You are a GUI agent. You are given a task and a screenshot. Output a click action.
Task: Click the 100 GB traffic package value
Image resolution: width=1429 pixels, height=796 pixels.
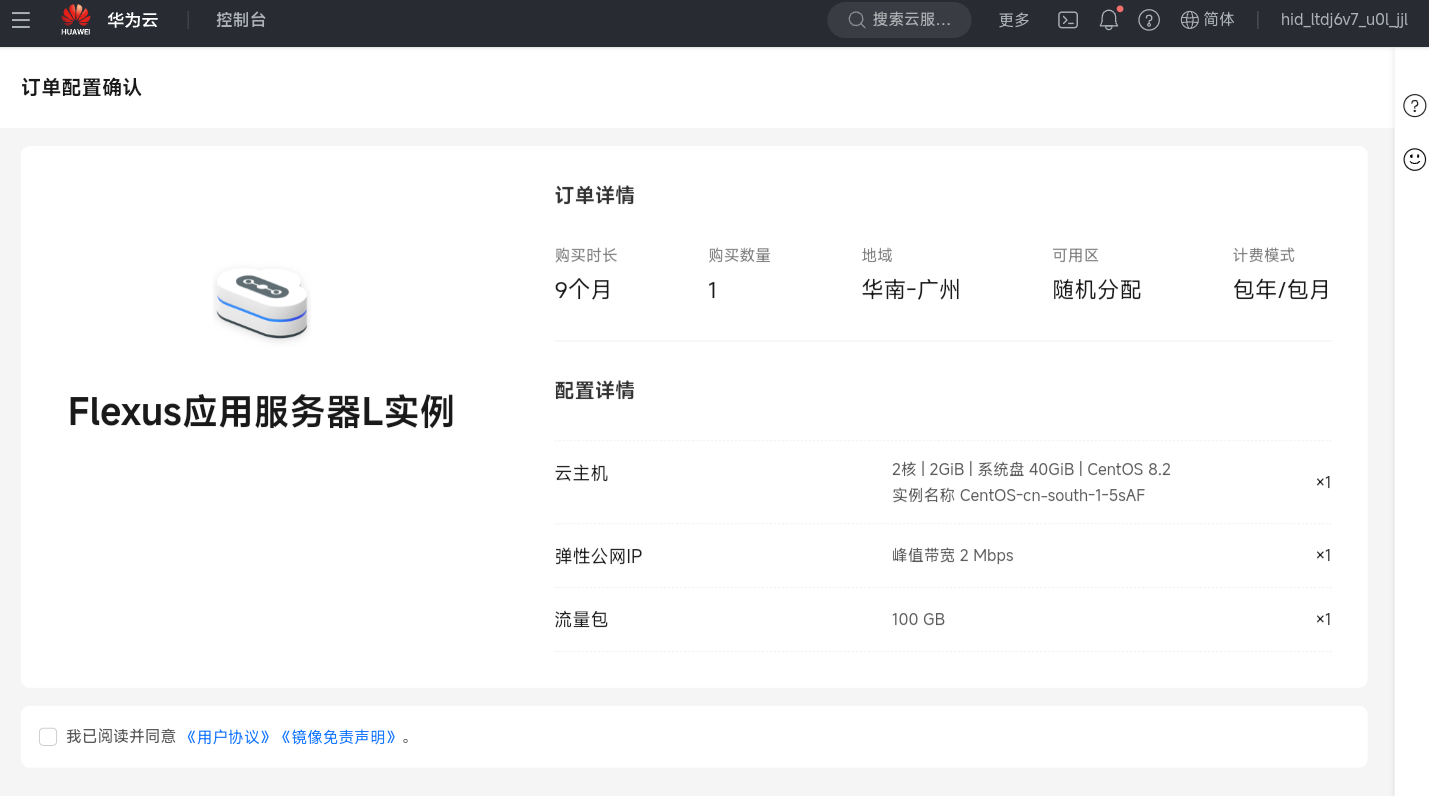pyautogui.click(x=918, y=619)
